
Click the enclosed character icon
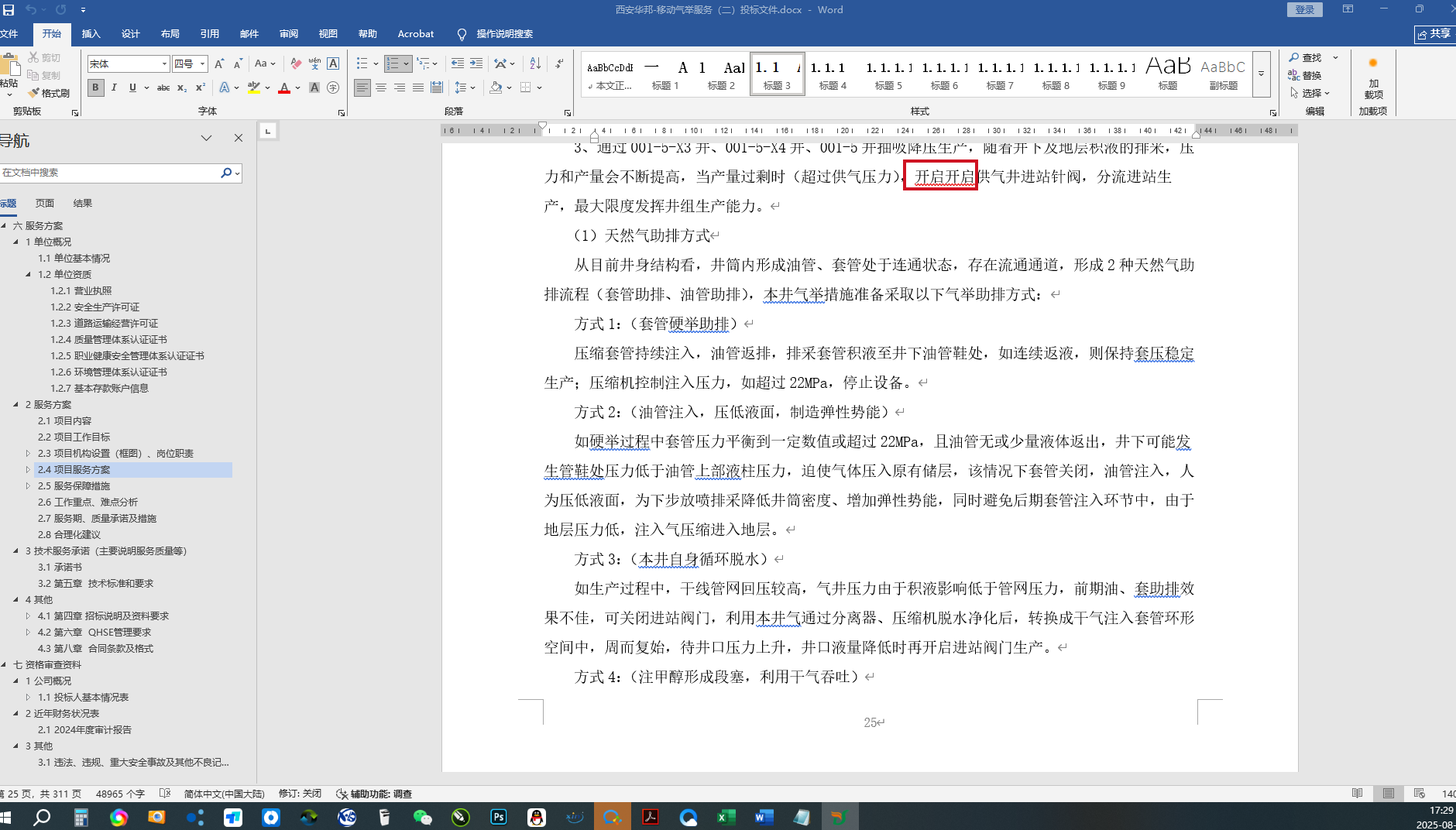pos(333,87)
